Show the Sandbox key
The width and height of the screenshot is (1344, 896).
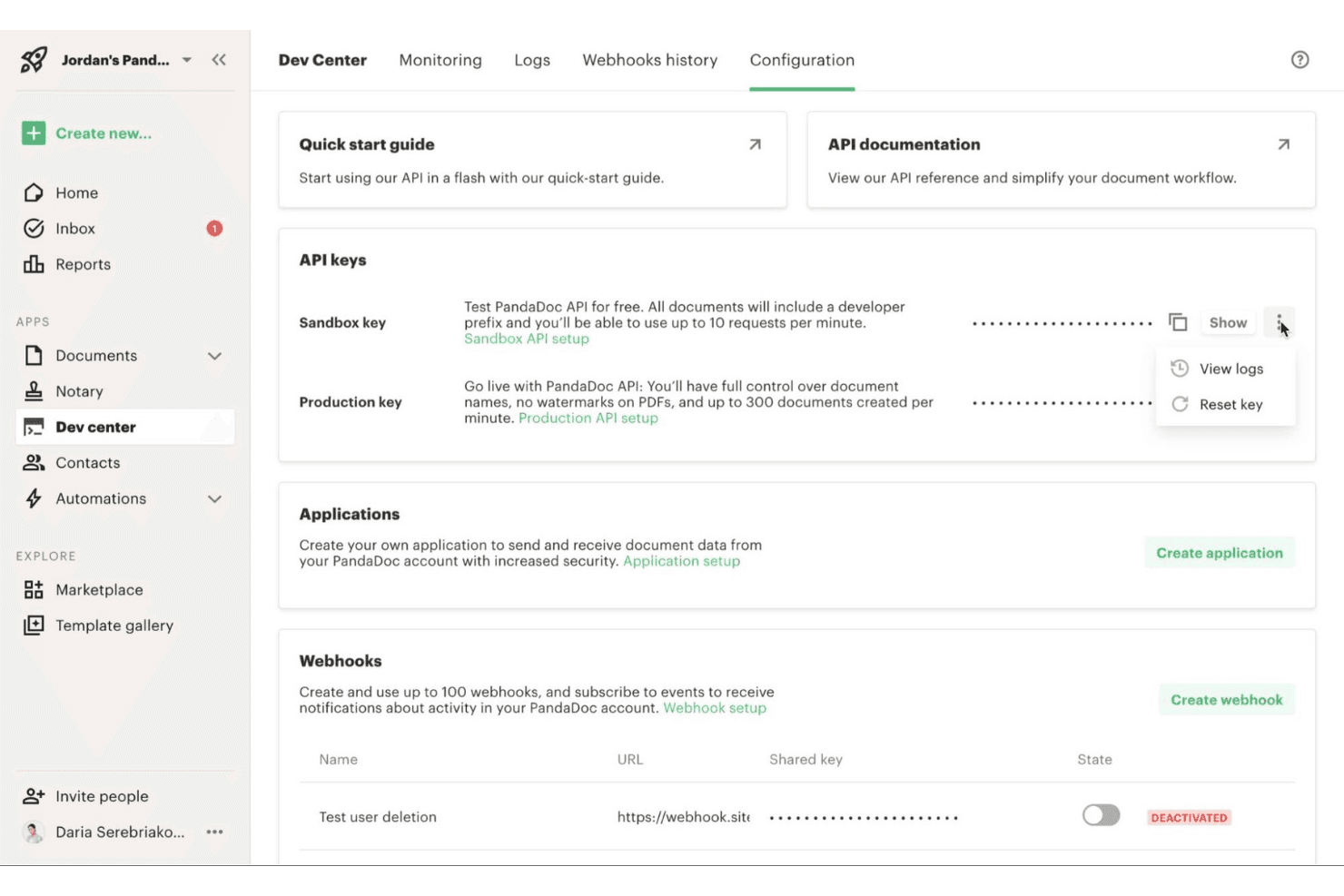point(1228,322)
